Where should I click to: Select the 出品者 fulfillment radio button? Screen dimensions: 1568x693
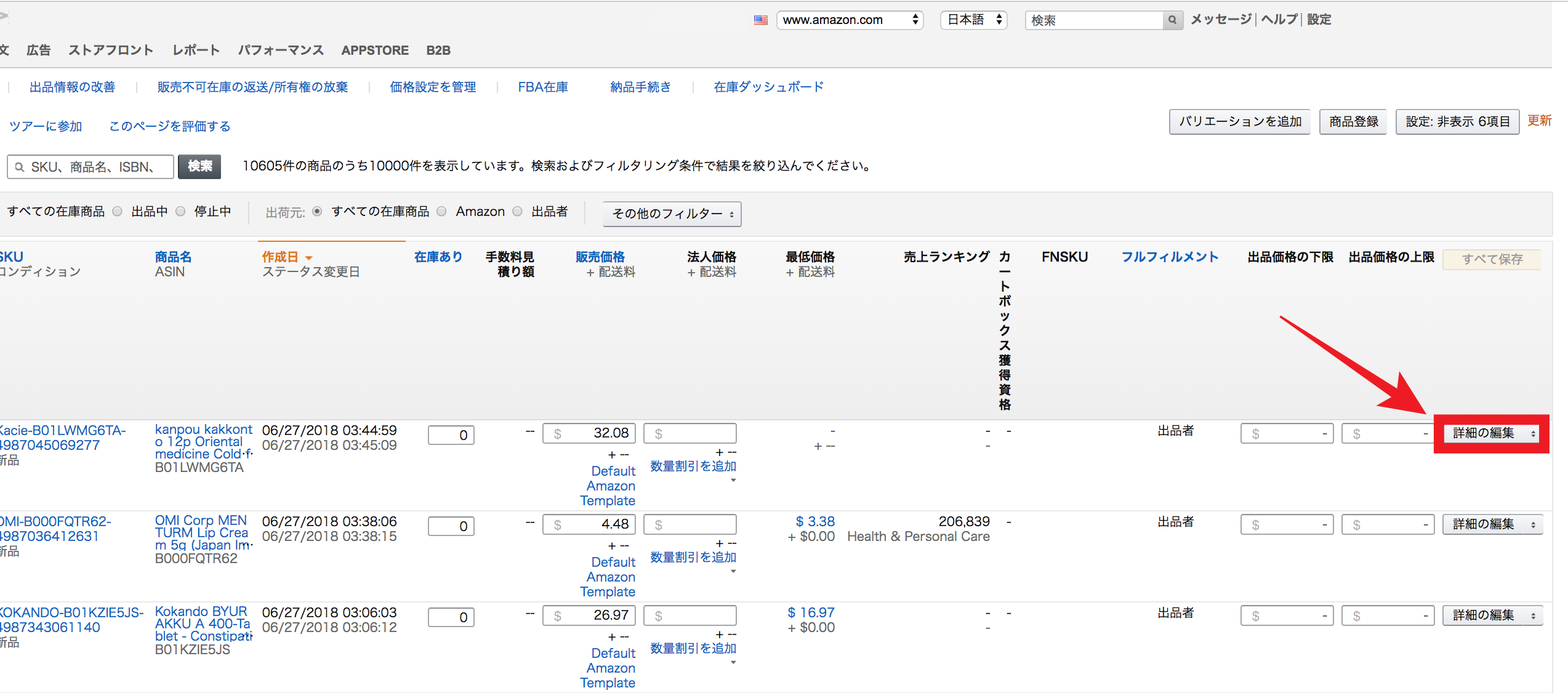coord(518,212)
